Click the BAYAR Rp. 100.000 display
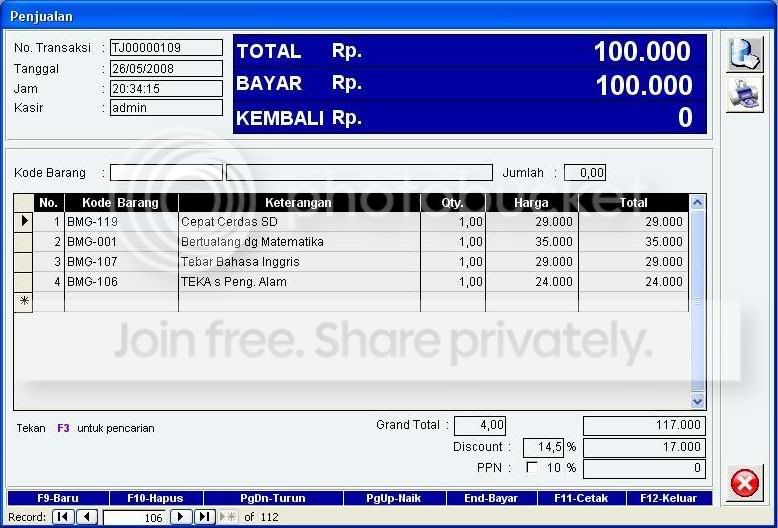Screen dimensions: 778x528 click(x=469, y=84)
